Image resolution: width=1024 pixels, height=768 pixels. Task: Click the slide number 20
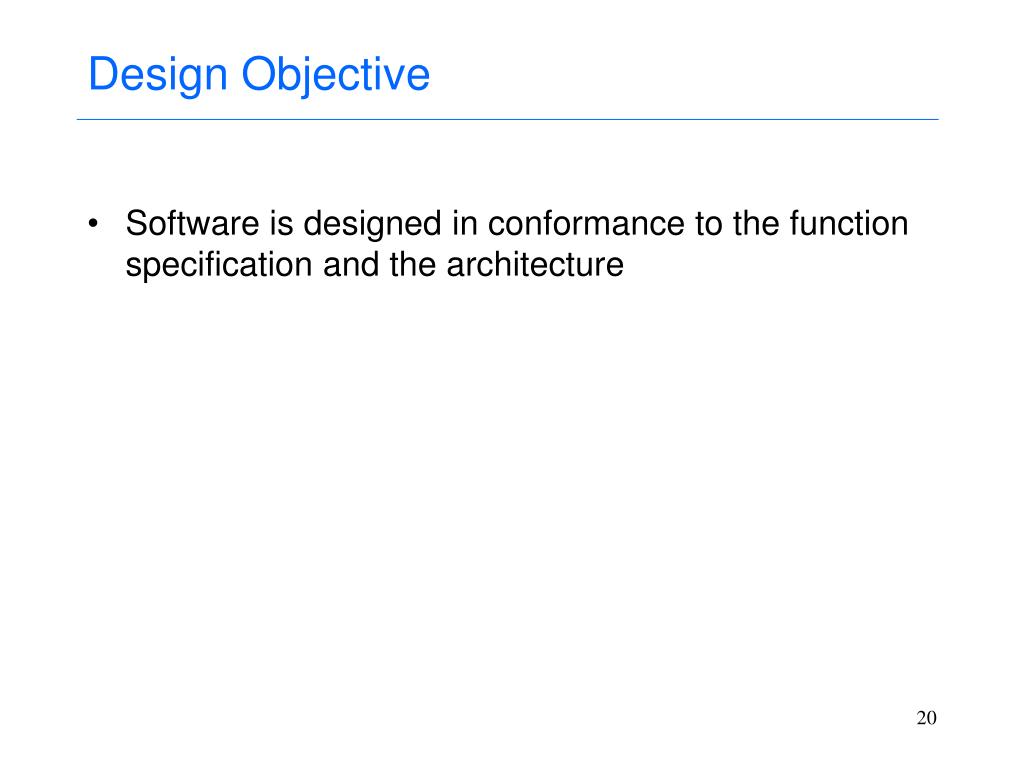click(927, 718)
